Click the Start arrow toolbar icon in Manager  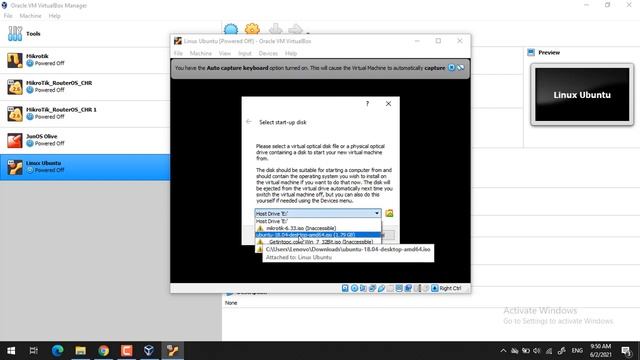pyautogui.click(x=296, y=29)
